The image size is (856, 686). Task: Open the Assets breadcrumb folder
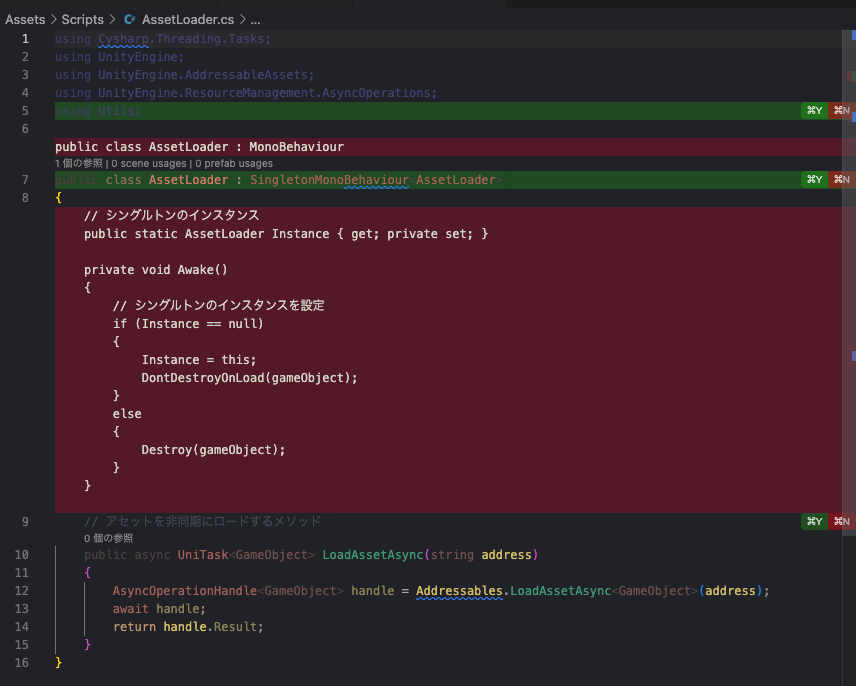(x=25, y=20)
